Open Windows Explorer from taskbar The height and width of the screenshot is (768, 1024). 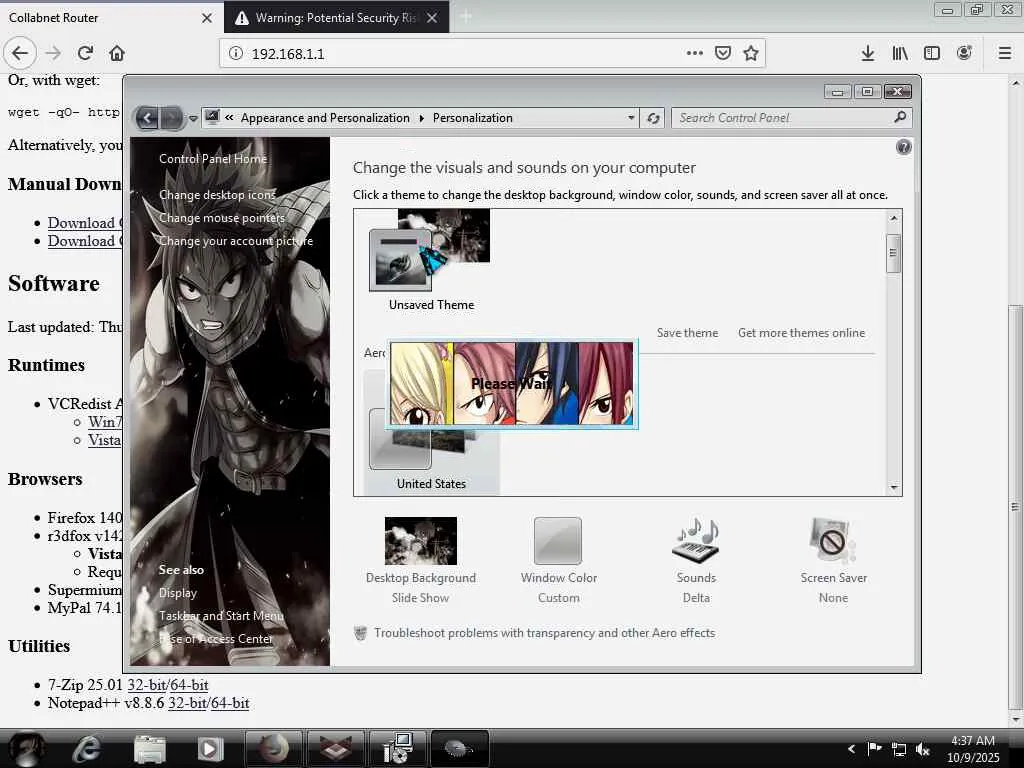pyautogui.click(x=149, y=749)
